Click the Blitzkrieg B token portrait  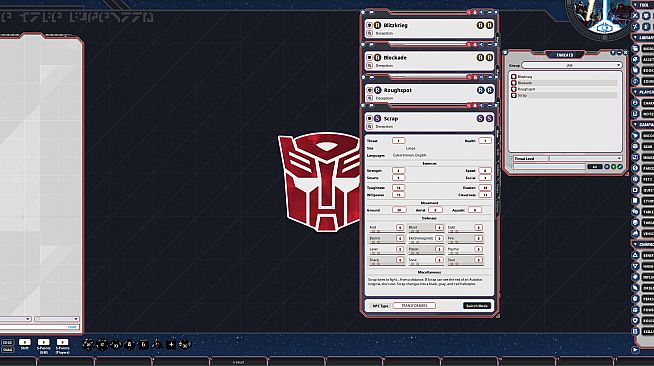(x=377, y=25)
